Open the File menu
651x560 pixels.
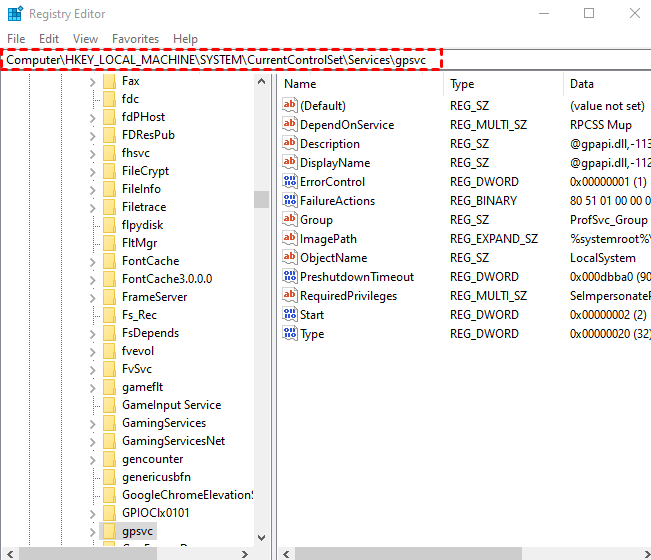coord(16,39)
